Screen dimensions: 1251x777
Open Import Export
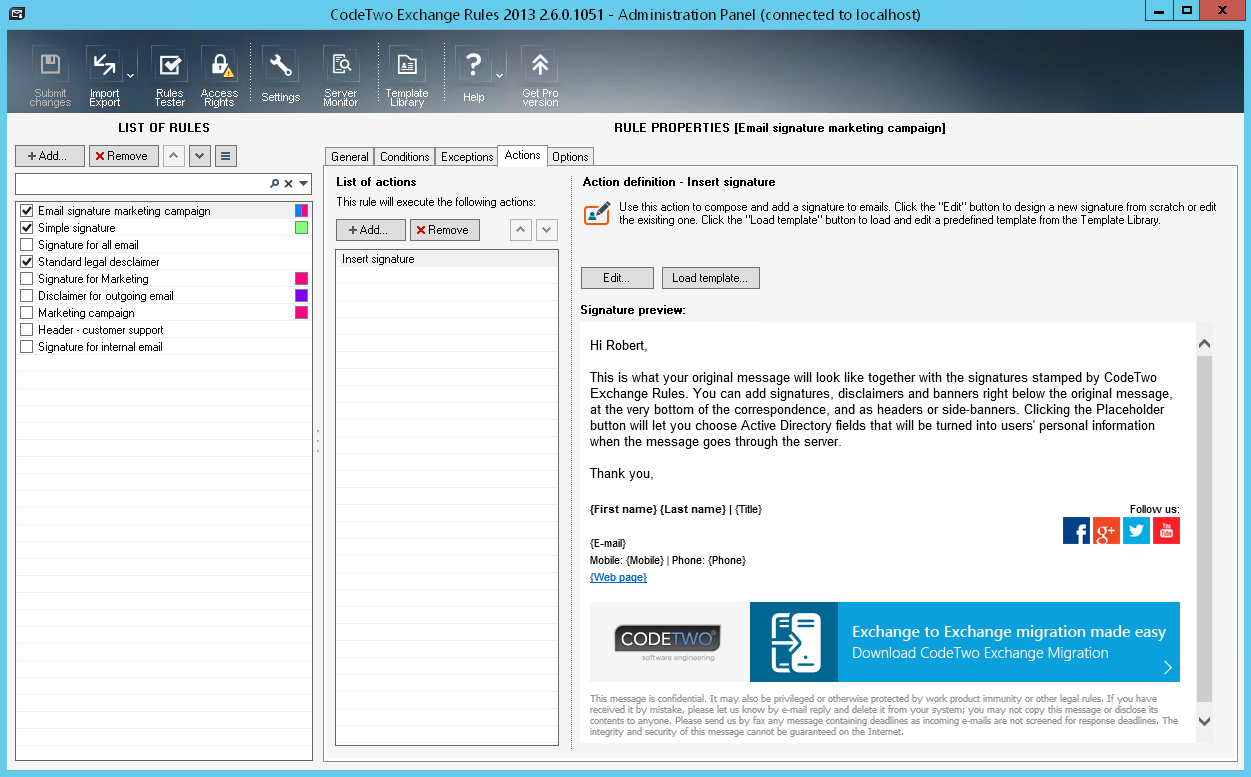pos(104,63)
